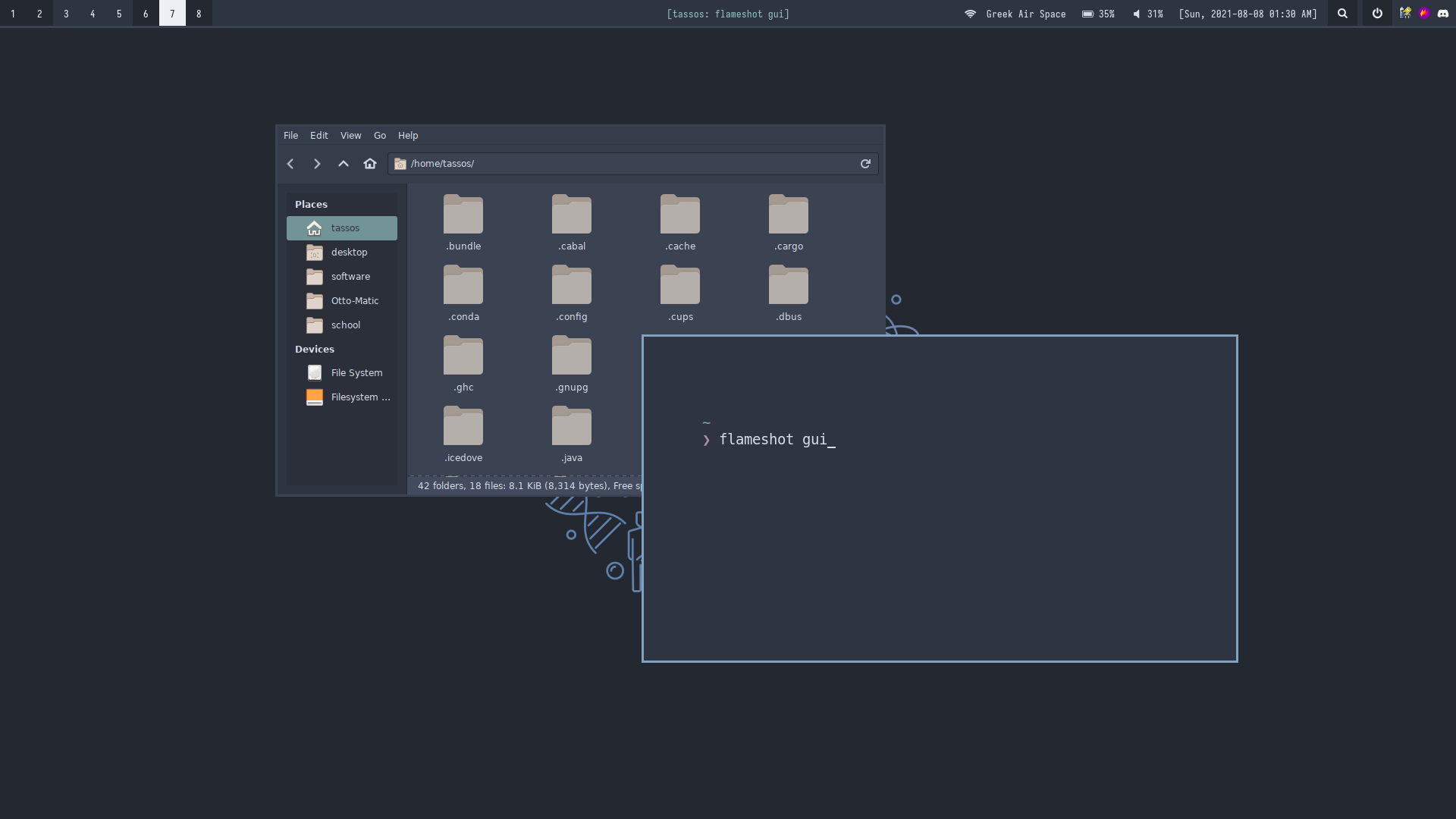
Task: Open the File menu
Action: click(290, 136)
